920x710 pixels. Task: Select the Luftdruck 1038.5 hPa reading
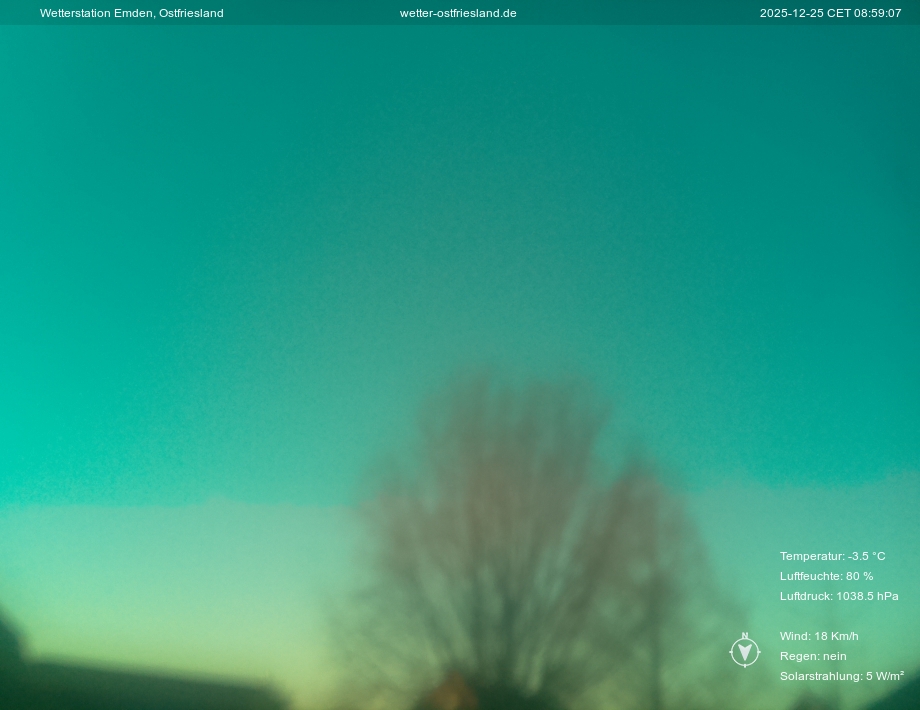(838, 596)
